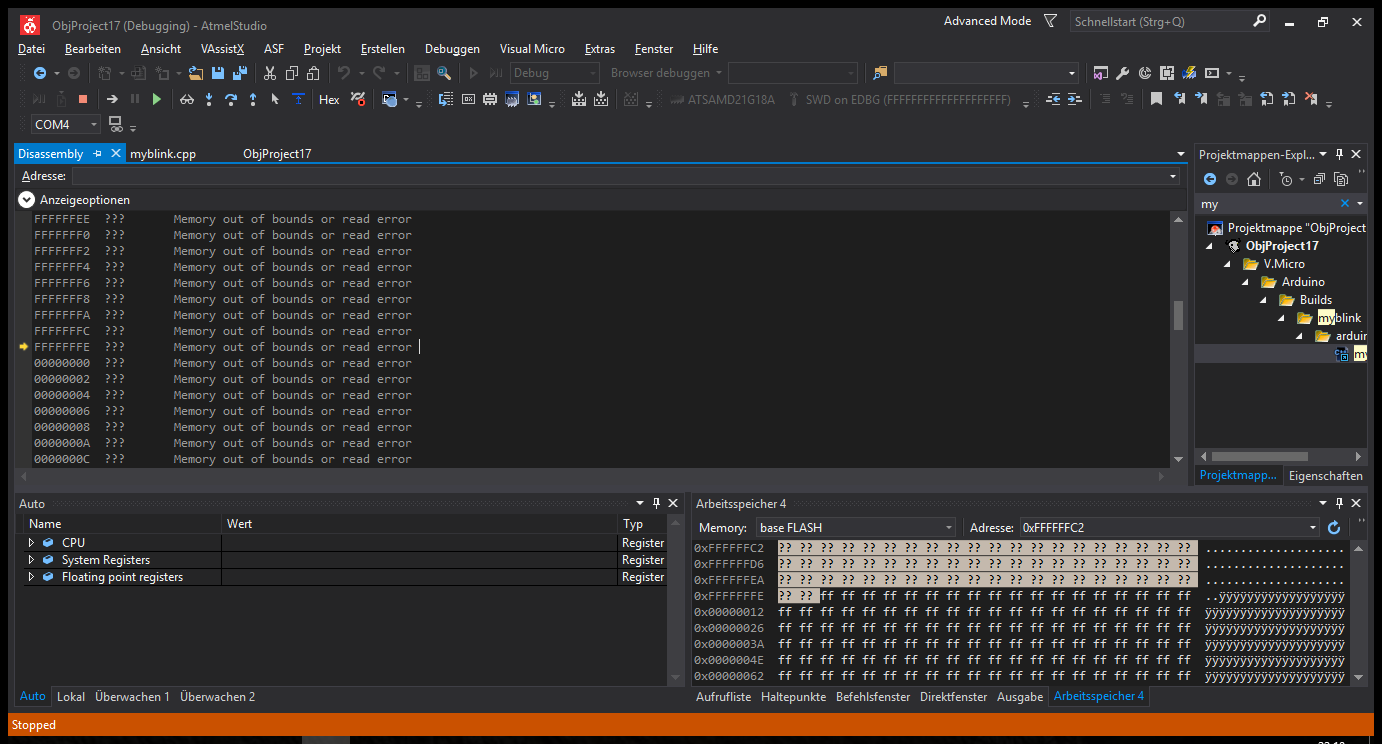Open the COM4 port dropdown

[x=94, y=125]
